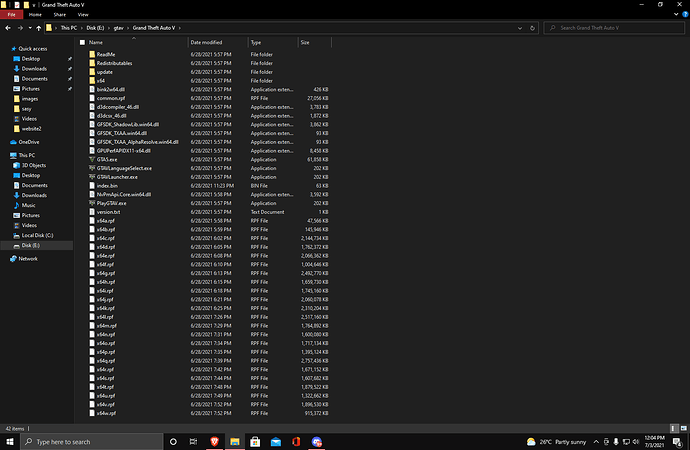Select the GTAVLauncher.exe icon
The image size is (690, 450).
tap(92, 176)
